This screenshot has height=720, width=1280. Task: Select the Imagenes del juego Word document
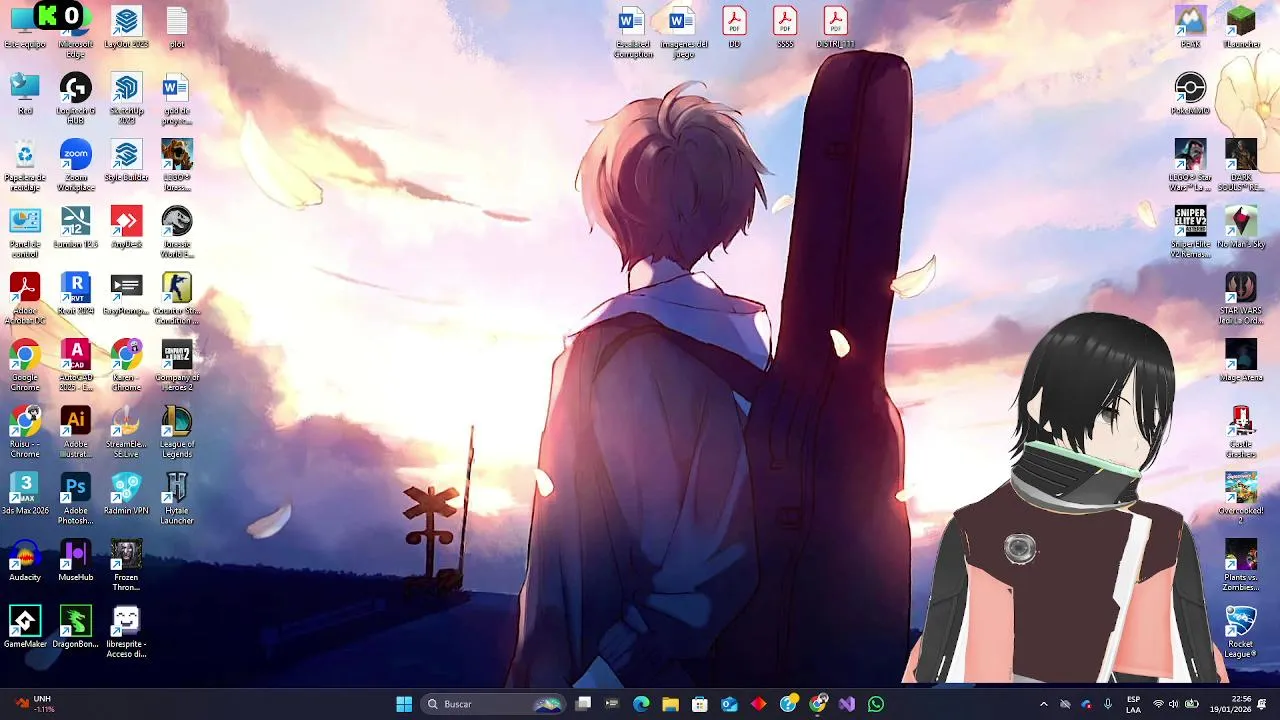pyautogui.click(x=683, y=32)
